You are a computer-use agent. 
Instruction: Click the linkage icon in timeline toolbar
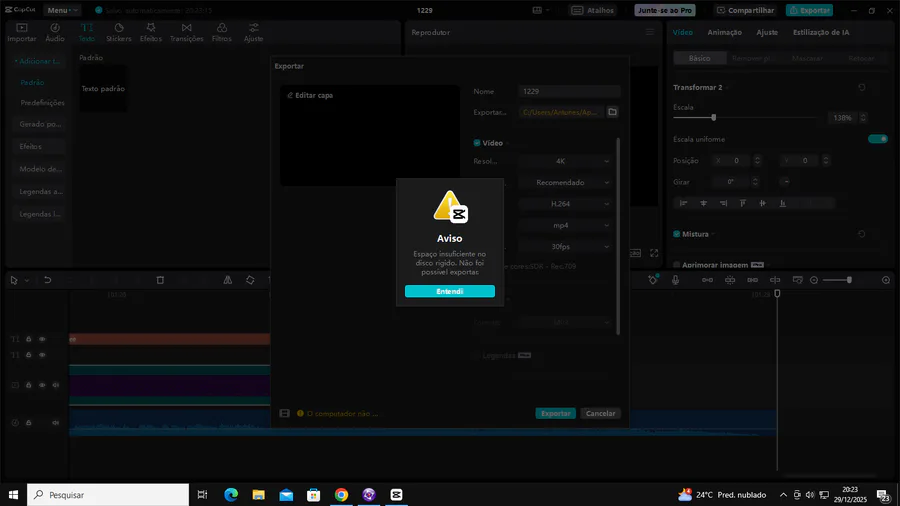[x=752, y=280]
